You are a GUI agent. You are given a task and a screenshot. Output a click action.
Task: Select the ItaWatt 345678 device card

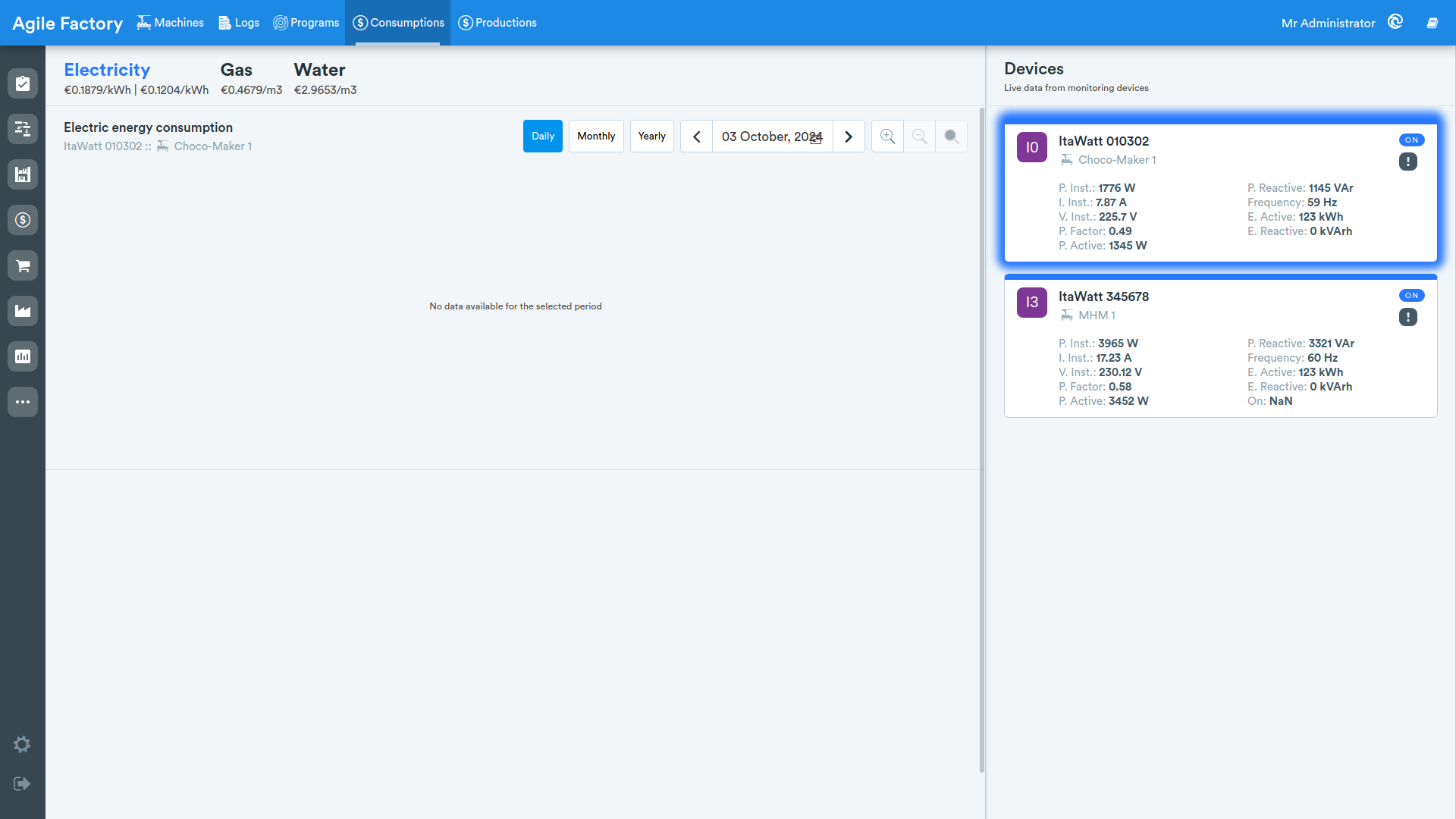coord(1221,347)
